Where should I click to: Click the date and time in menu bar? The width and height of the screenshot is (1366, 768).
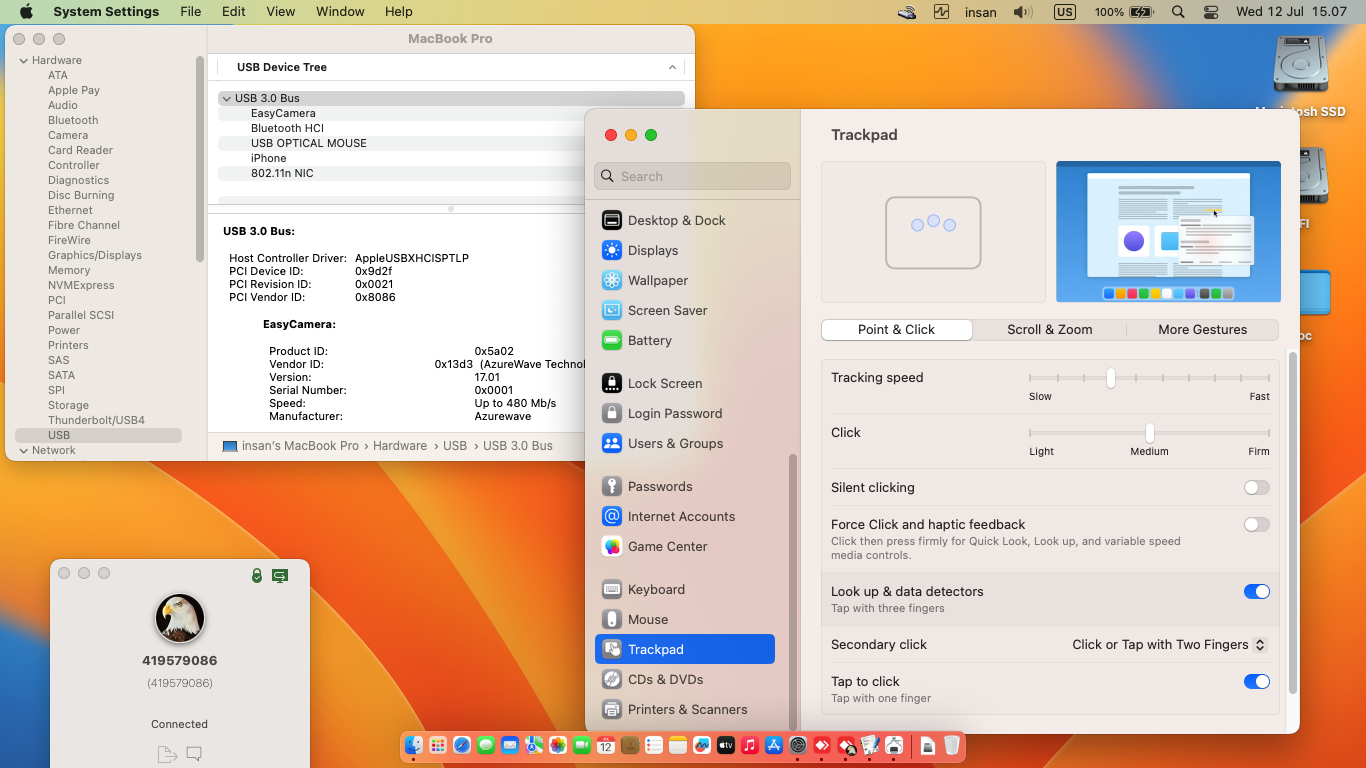[1292, 12]
